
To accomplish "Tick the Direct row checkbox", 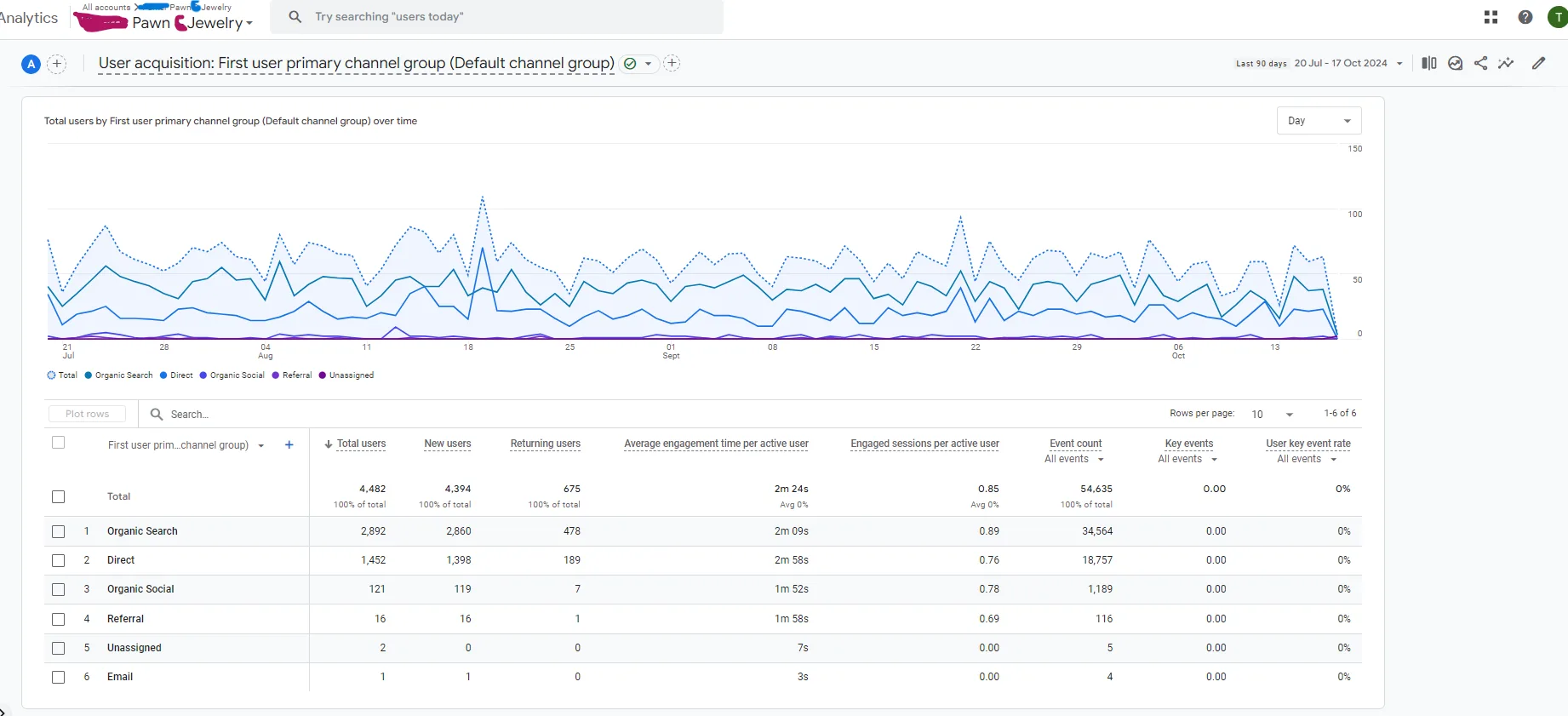I will [58, 560].
